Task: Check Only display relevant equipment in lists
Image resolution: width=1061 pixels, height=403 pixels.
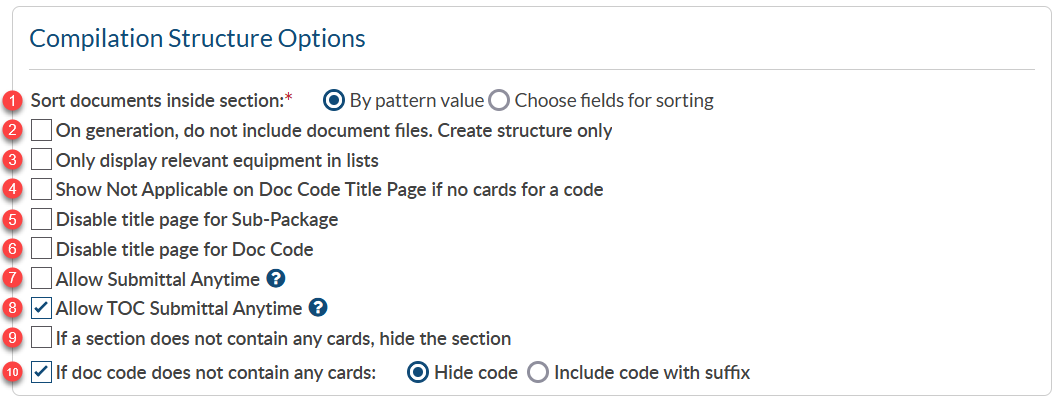Action: [x=42, y=159]
